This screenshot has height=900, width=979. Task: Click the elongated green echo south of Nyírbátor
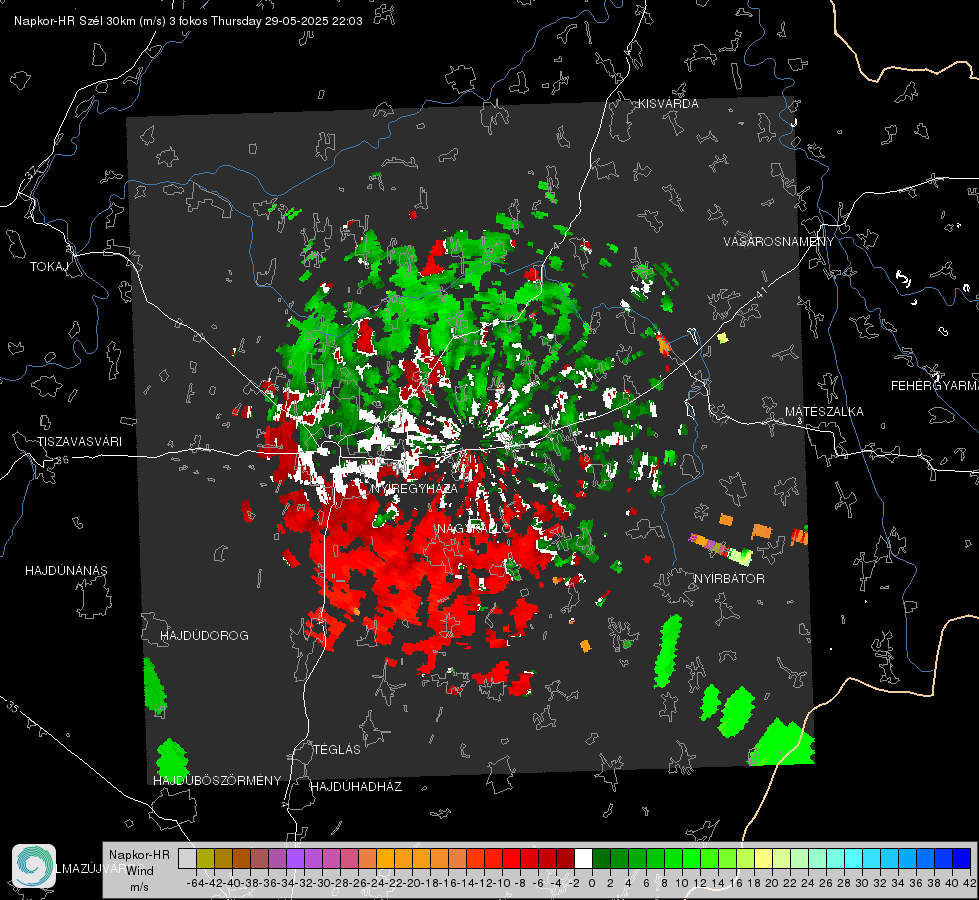click(668, 651)
